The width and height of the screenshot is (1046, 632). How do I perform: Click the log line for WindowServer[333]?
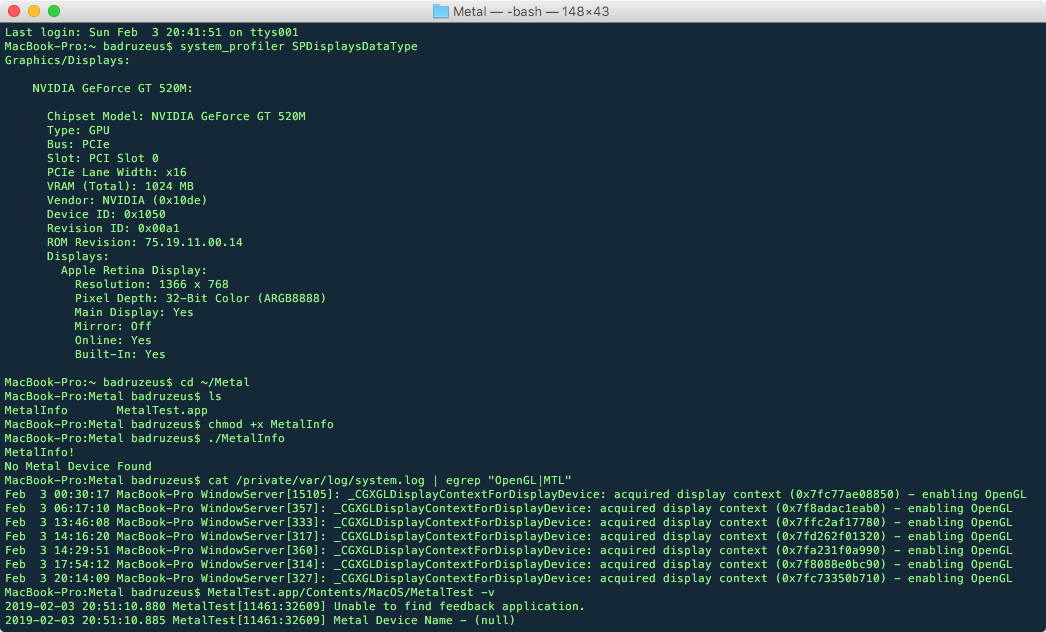[508, 523]
